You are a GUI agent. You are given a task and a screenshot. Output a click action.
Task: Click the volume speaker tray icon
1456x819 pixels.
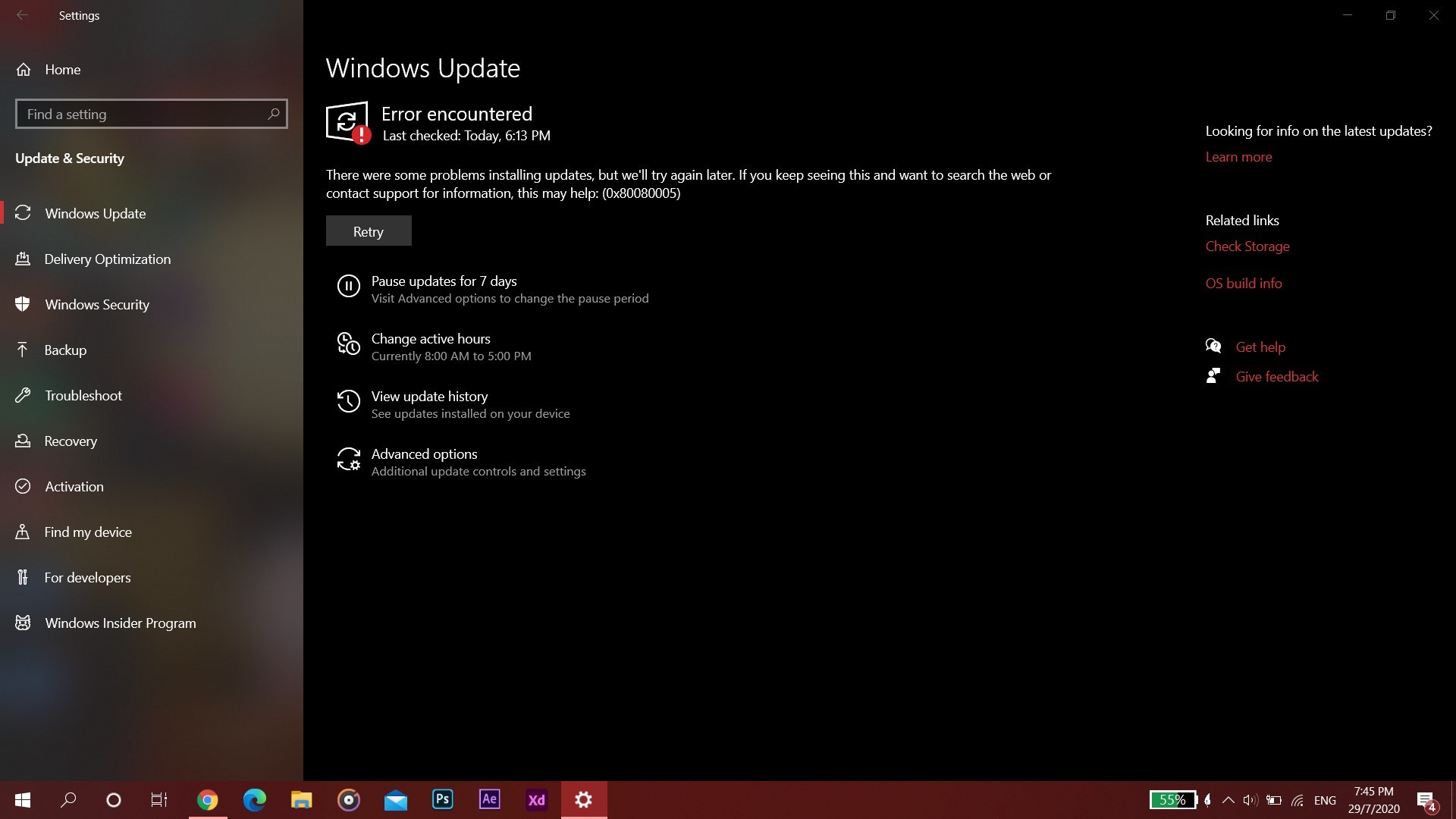point(1250,800)
